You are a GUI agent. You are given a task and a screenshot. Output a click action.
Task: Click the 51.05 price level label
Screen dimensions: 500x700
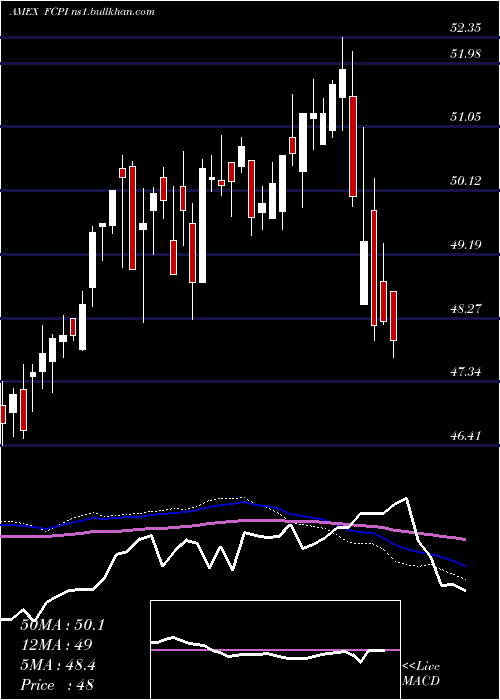[465, 117]
